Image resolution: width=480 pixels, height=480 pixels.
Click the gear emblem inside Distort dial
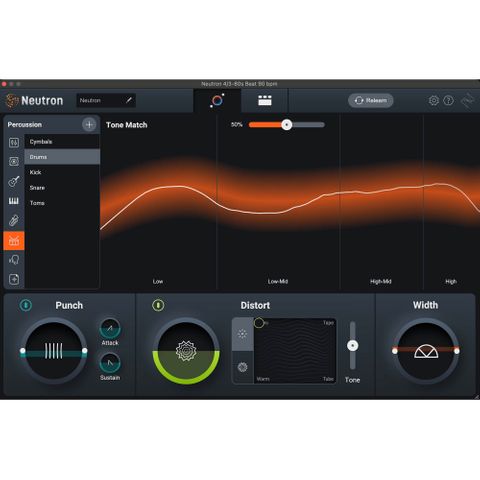pyautogui.click(x=186, y=351)
